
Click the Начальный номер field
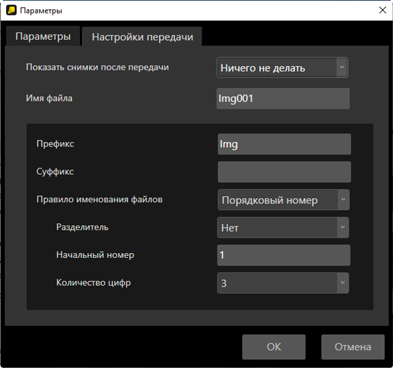click(283, 255)
